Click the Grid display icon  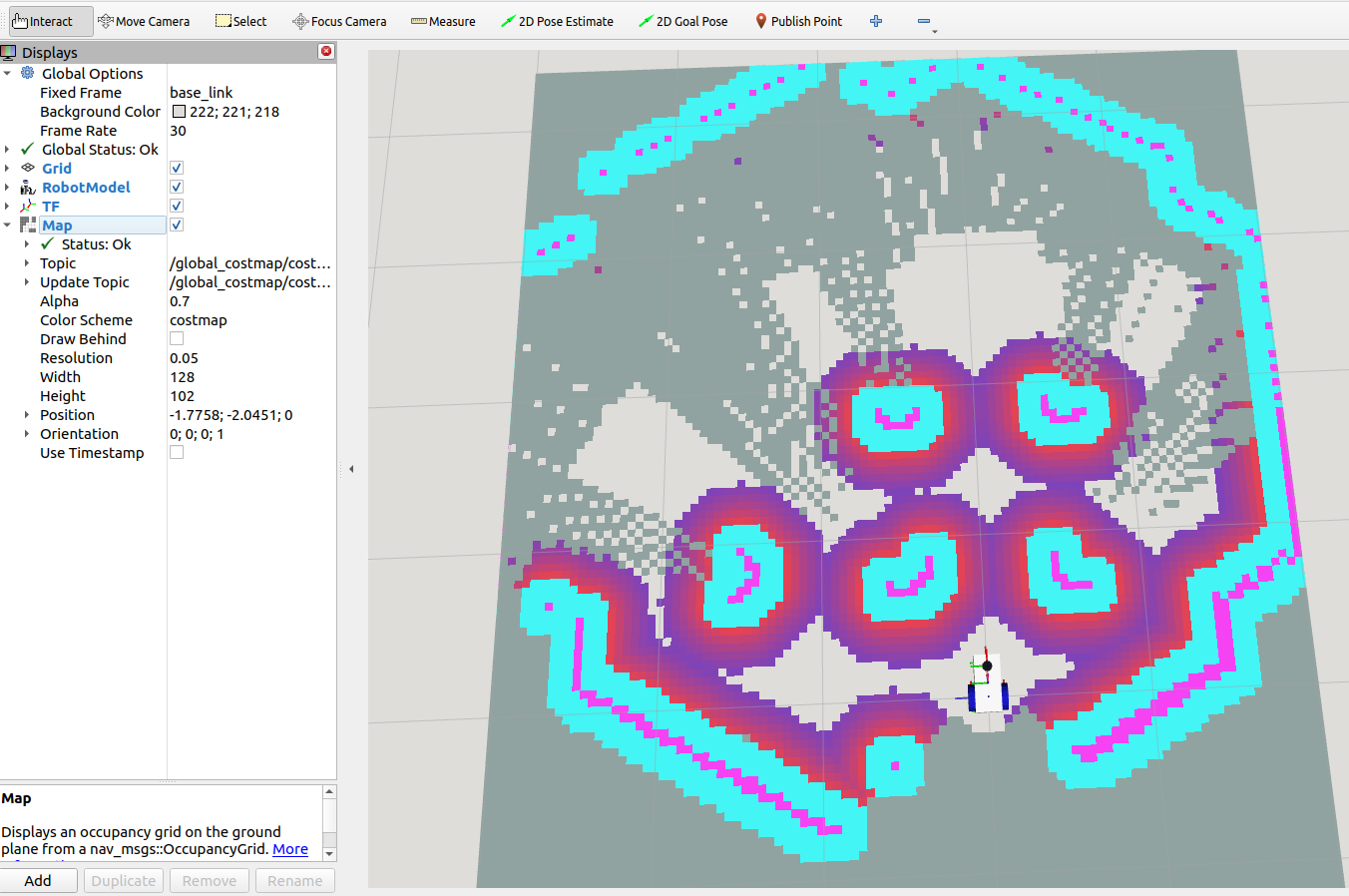28,168
